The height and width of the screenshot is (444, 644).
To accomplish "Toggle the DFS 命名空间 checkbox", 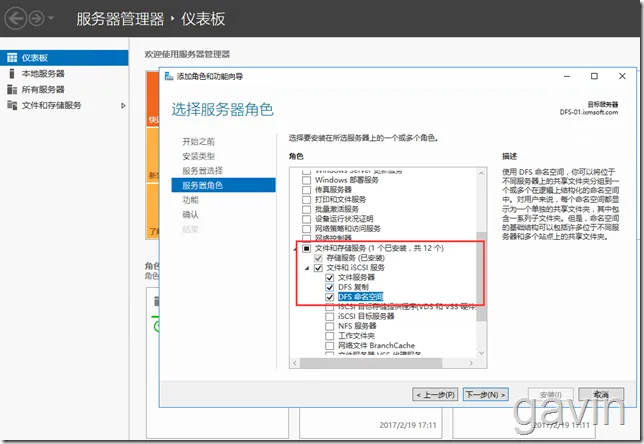I will (x=329, y=297).
